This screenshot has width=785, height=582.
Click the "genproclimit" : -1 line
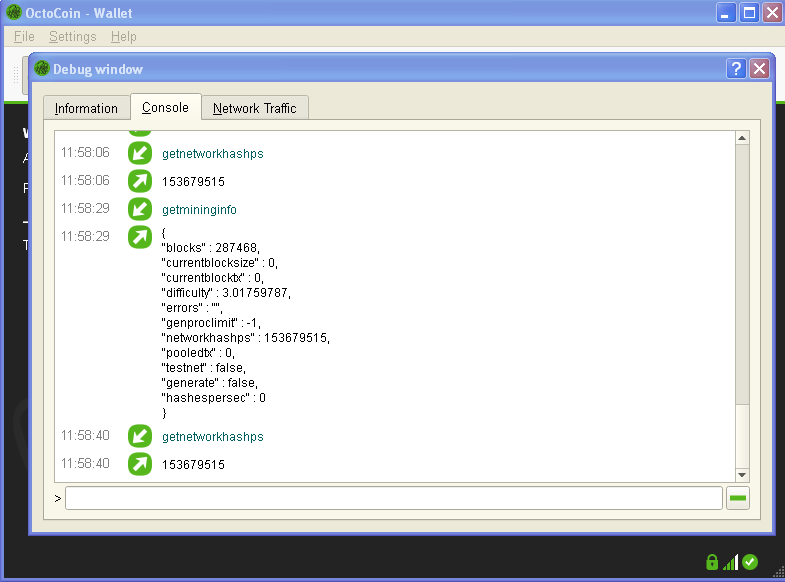pyautogui.click(x=211, y=323)
